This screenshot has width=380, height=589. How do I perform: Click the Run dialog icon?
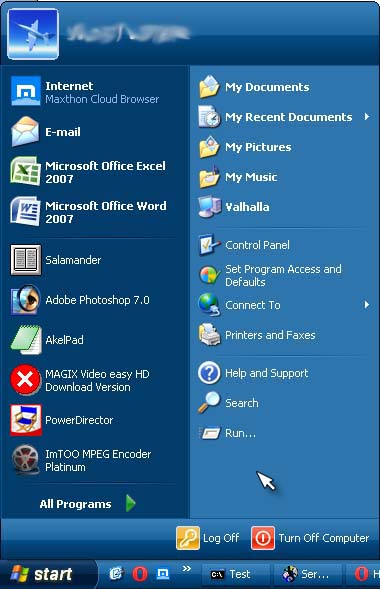click(209, 433)
